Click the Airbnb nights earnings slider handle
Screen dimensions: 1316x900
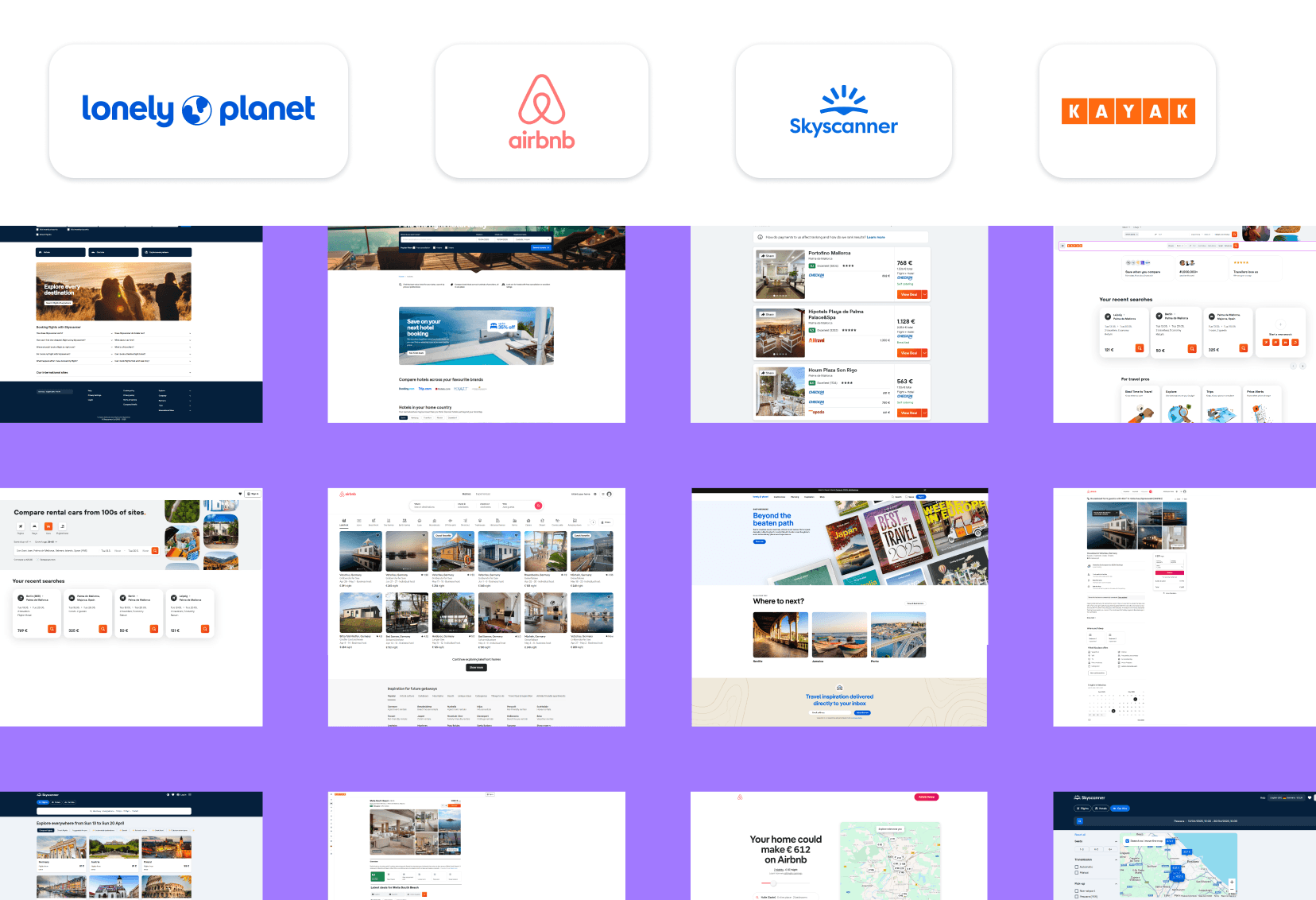773,883
